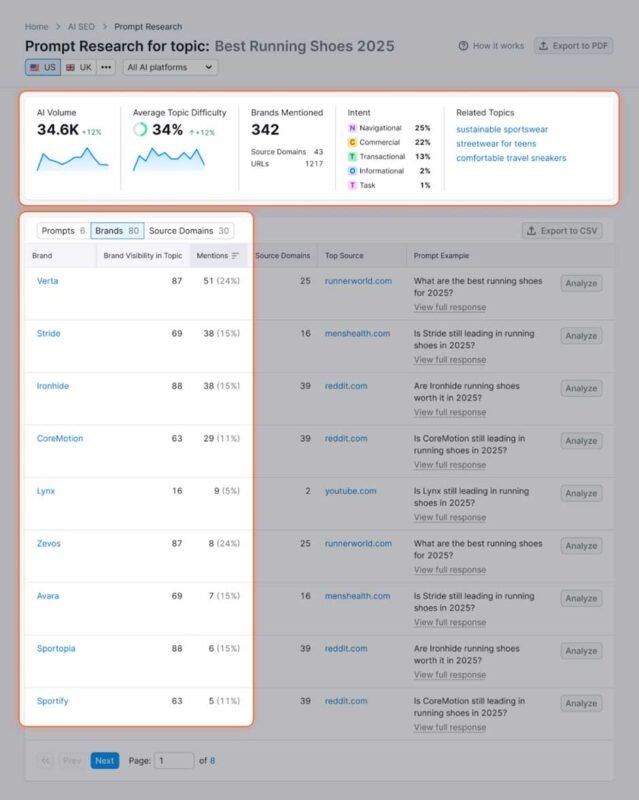
Task: Open the Prompts tab
Action: point(63,231)
